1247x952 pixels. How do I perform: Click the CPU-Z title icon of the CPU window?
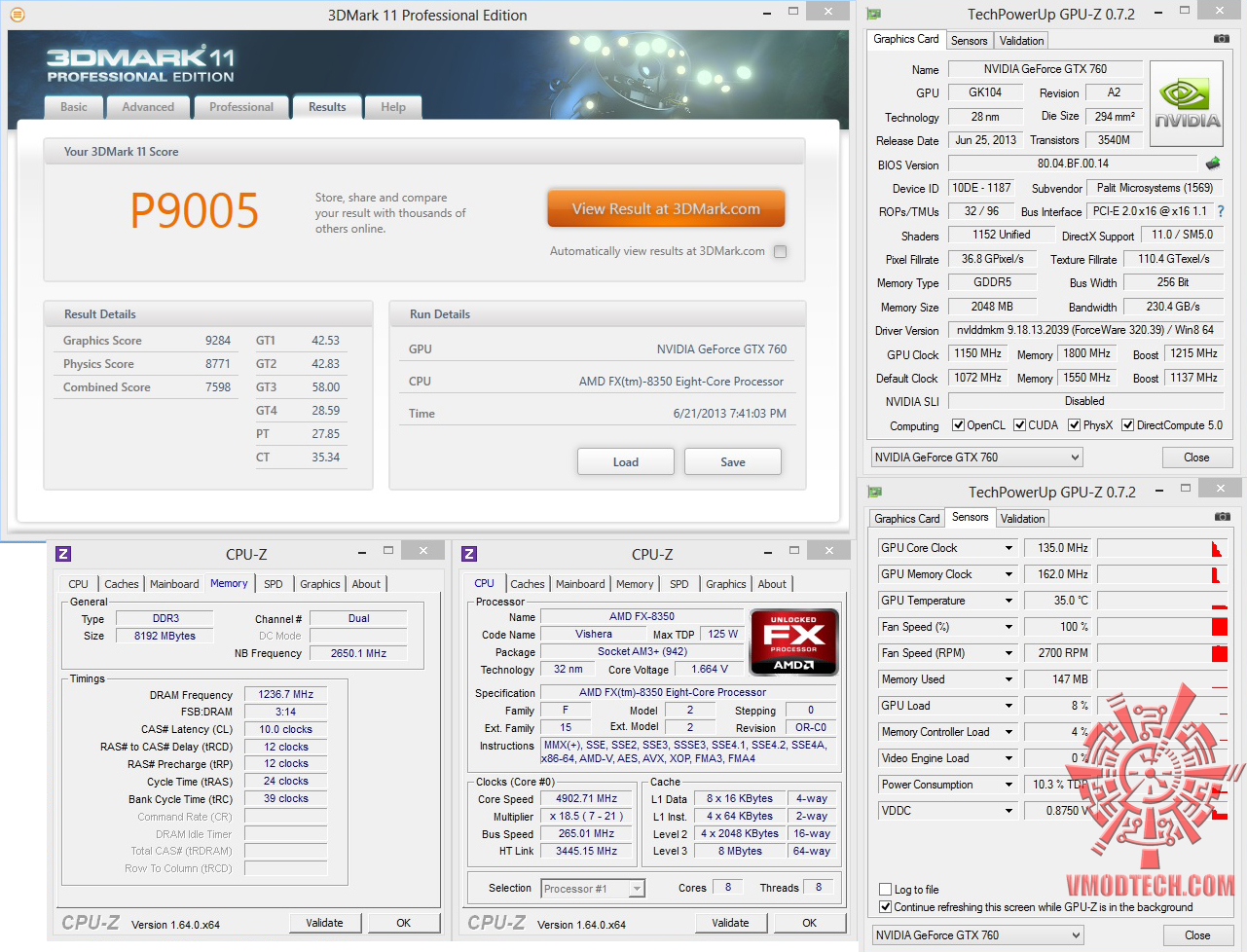[469, 554]
